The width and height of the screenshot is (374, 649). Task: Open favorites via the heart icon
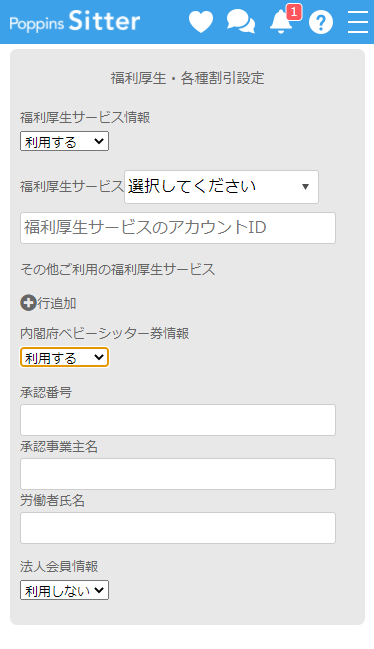(201, 22)
